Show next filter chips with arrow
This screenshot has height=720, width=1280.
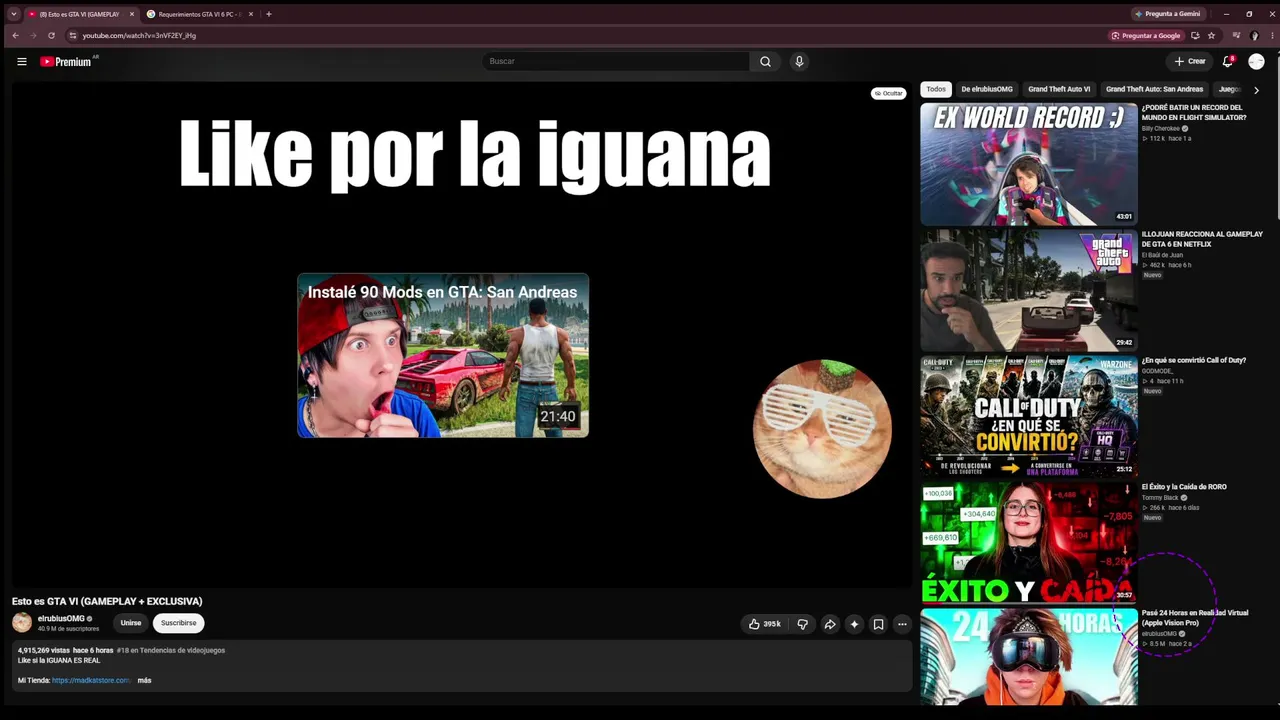click(1256, 90)
